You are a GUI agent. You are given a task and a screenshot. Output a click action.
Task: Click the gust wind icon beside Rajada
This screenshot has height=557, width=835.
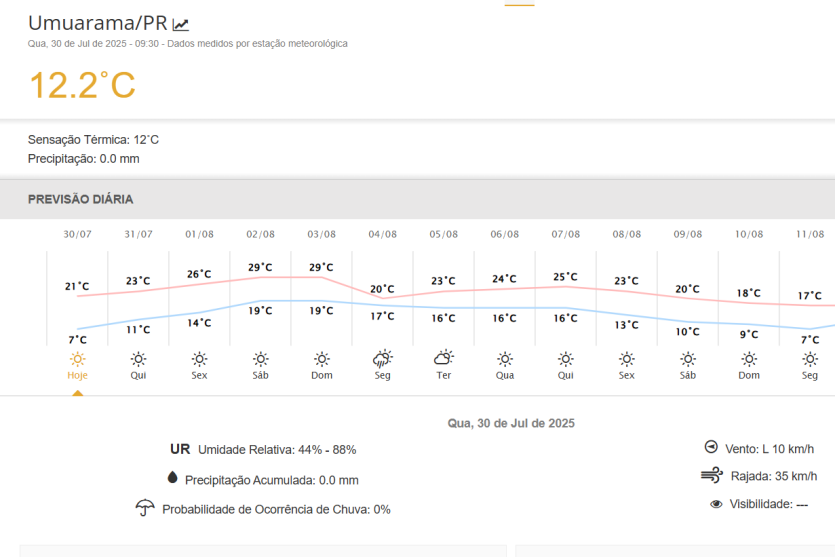tap(711, 475)
